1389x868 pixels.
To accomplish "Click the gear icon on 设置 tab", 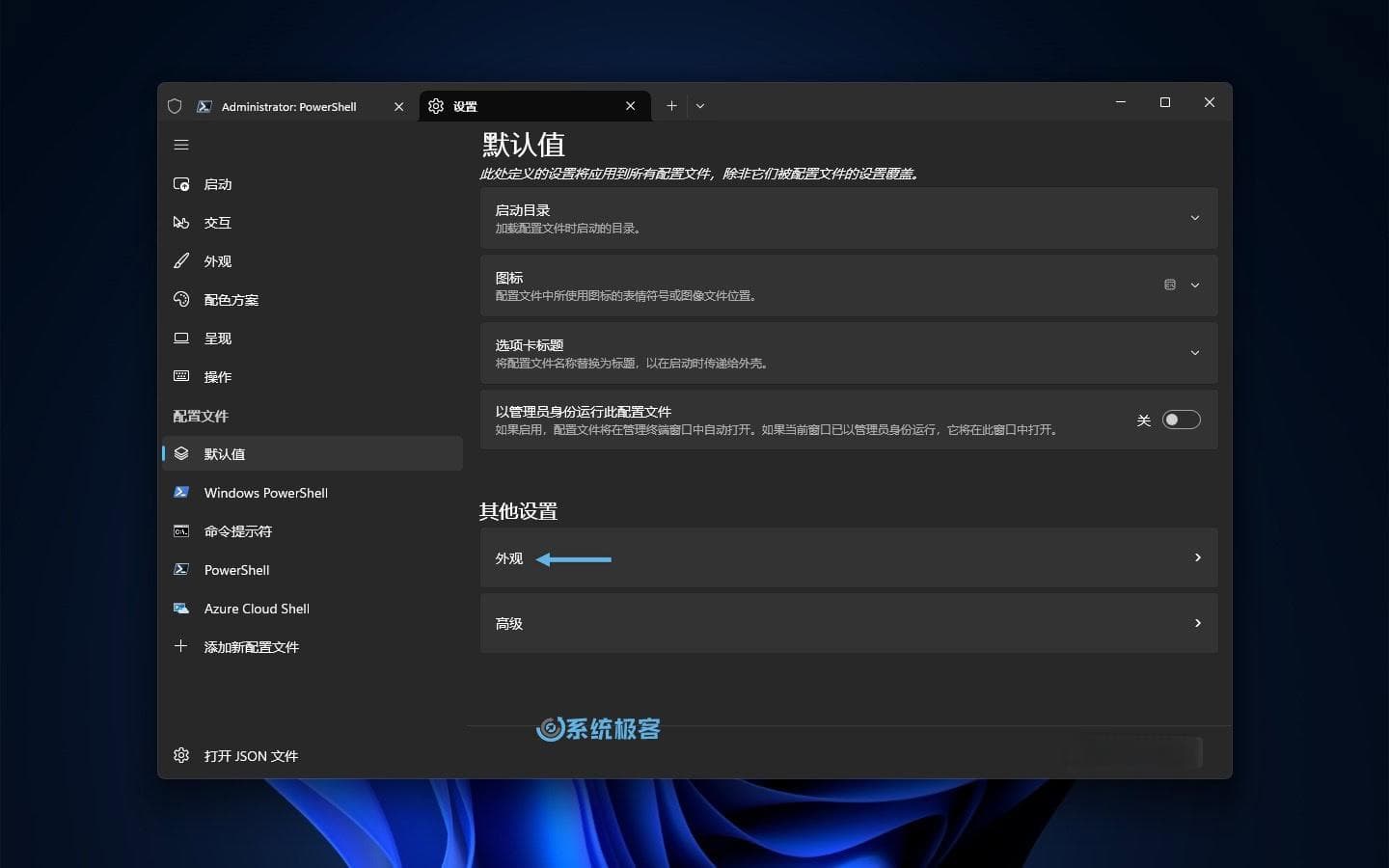I will click(x=436, y=106).
